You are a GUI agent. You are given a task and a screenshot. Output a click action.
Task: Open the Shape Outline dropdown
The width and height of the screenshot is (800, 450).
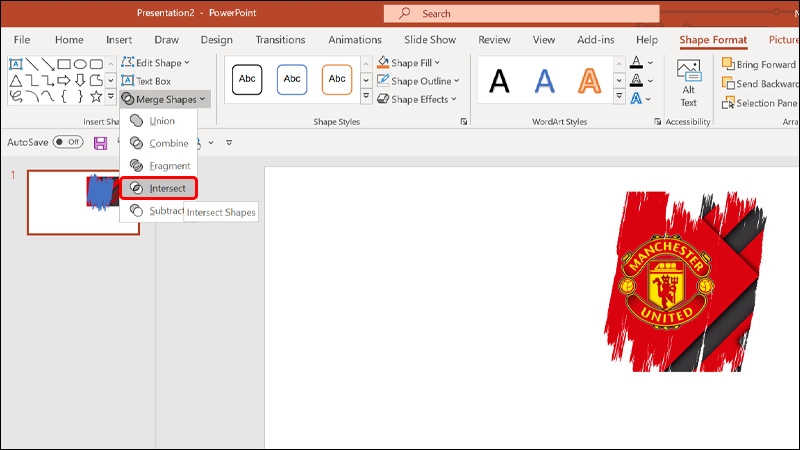click(x=418, y=81)
